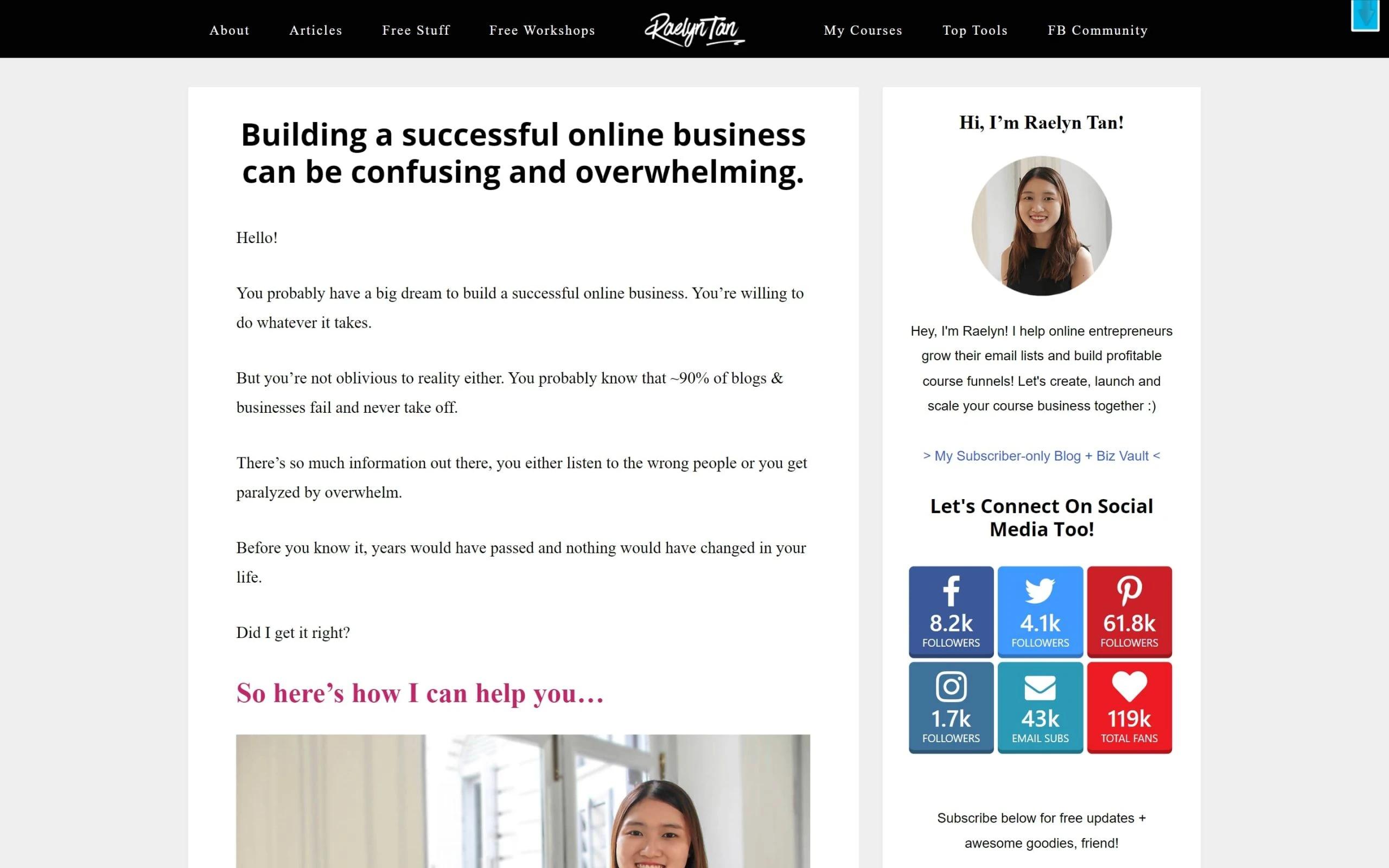Screen dimensions: 1389x868
Task: Click the Subscriber-only Blog + Biz Vault link
Action: tap(1041, 456)
